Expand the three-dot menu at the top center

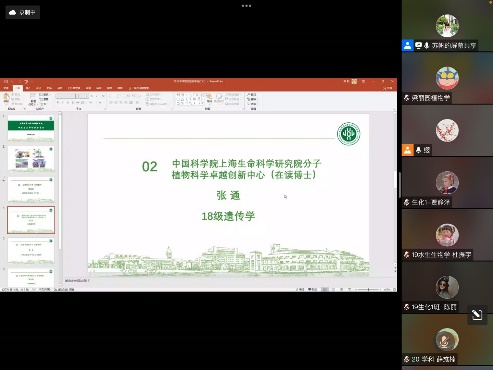tap(246, 6)
